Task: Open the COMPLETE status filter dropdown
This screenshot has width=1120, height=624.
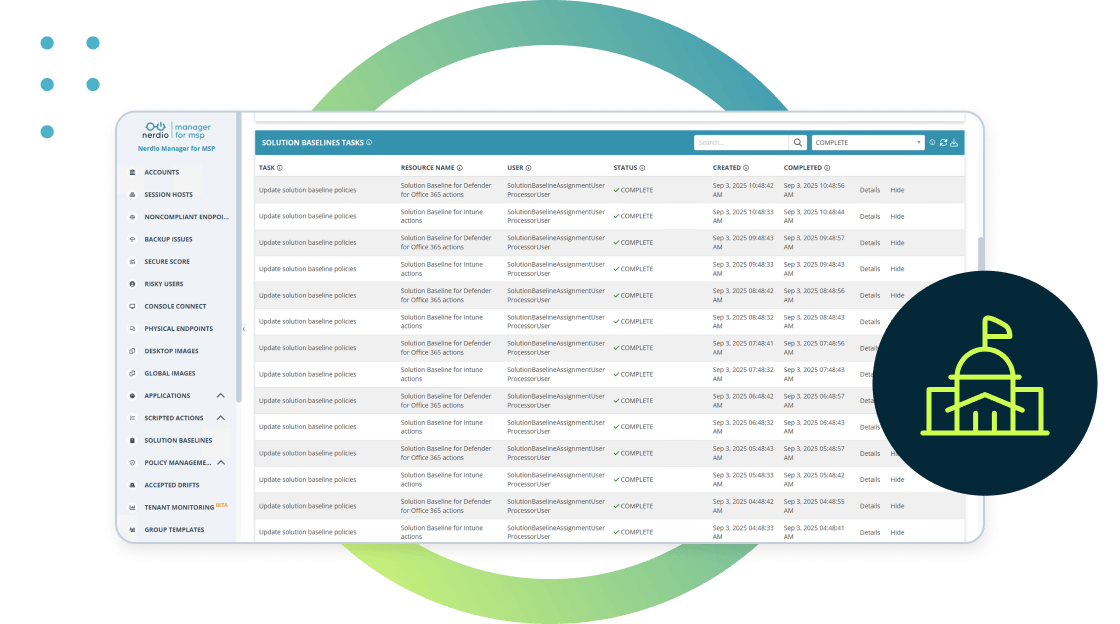Action: point(867,143)
